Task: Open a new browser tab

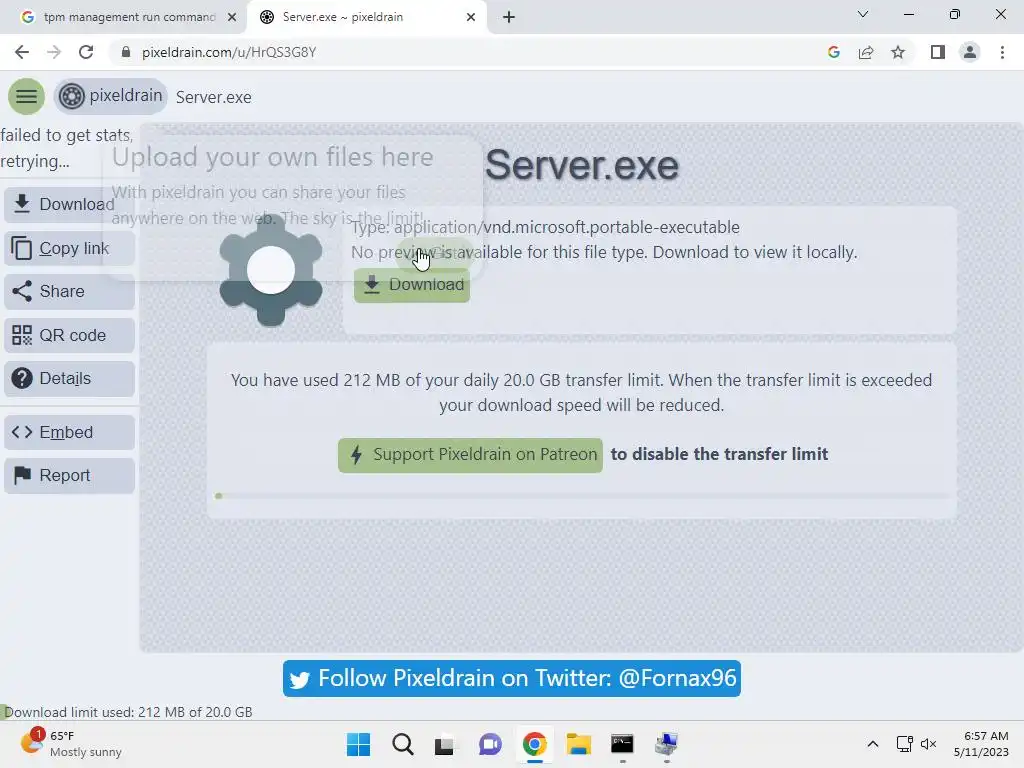Action: tap(509, 17)
